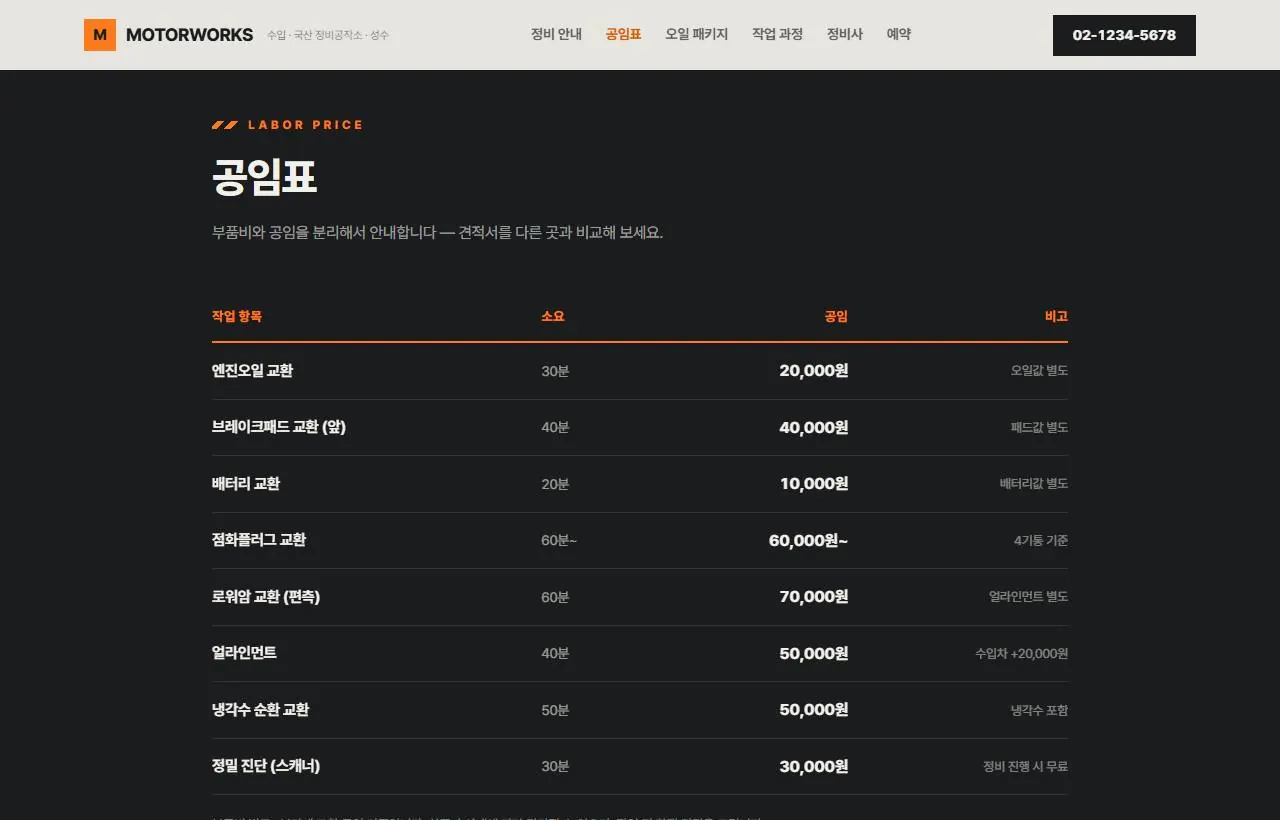
Task: Click the 50분 duration cell
Action: tap(555, 710)
